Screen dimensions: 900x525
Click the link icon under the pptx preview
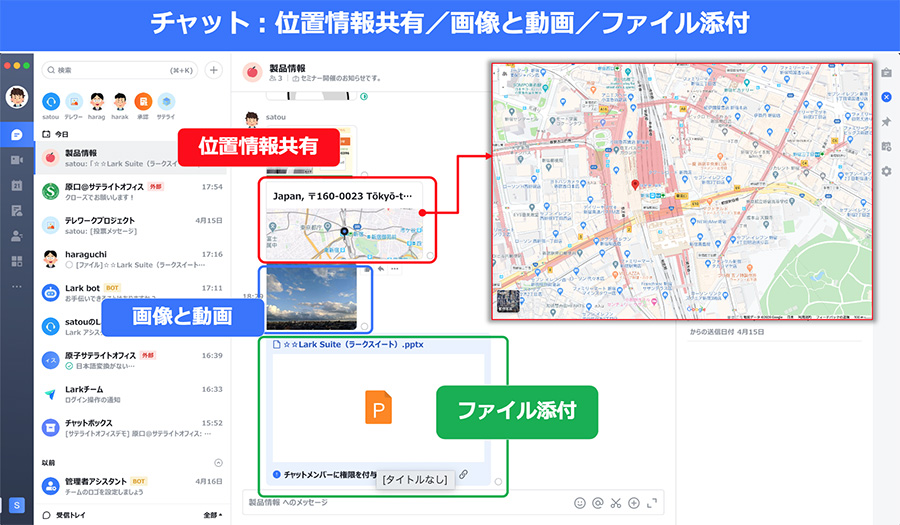click(464, 475)
